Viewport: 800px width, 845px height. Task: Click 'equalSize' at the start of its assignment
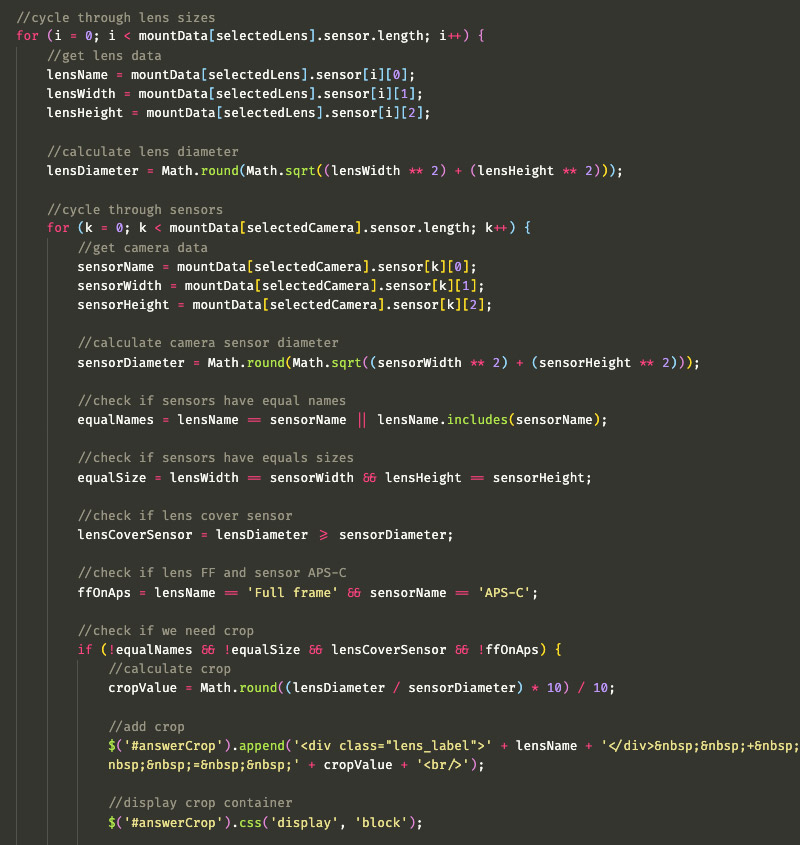[112, 478]
